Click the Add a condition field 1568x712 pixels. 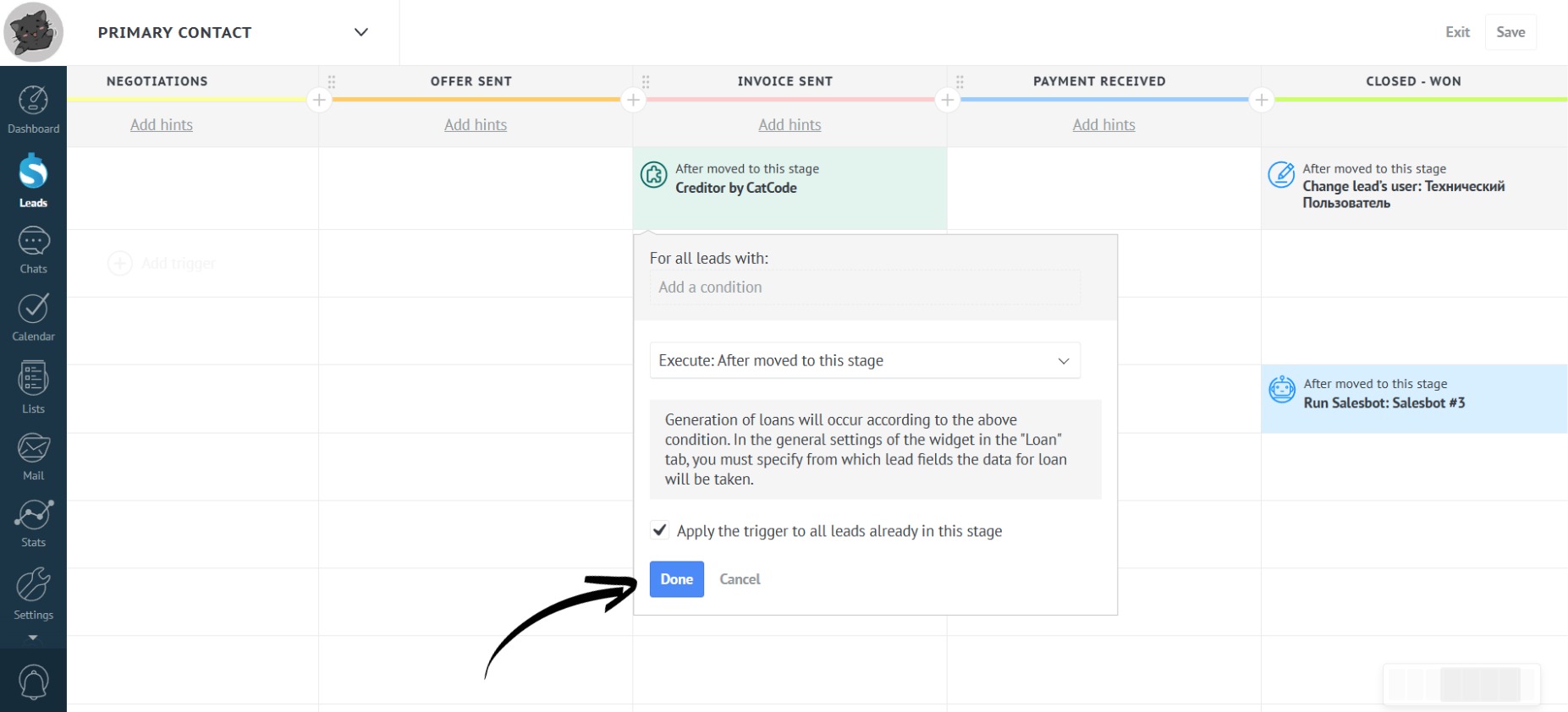[864, 288]
